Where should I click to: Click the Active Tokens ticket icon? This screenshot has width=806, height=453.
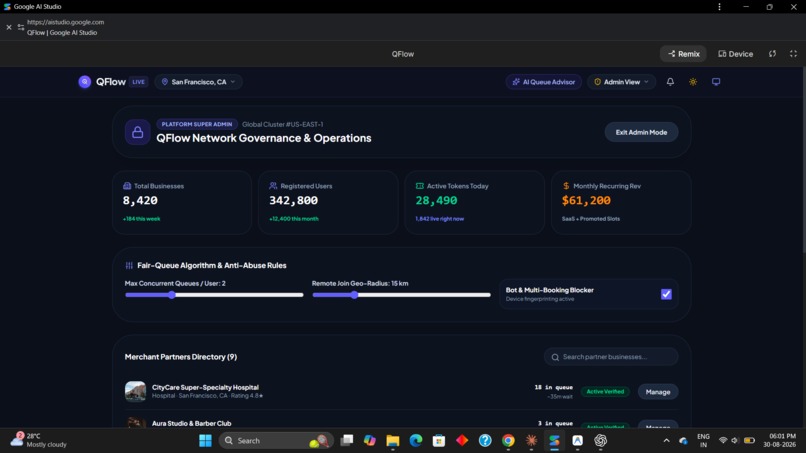coord(419,186)
